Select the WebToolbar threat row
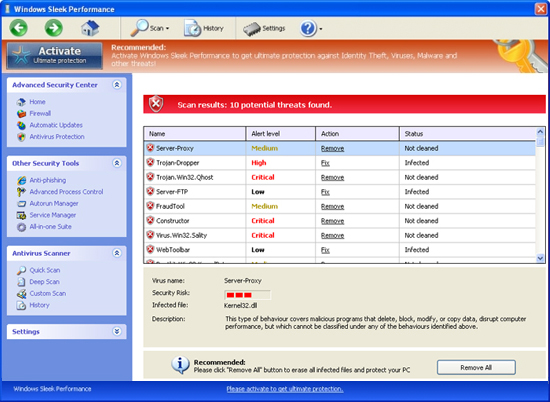 click(x=340, y=250)
